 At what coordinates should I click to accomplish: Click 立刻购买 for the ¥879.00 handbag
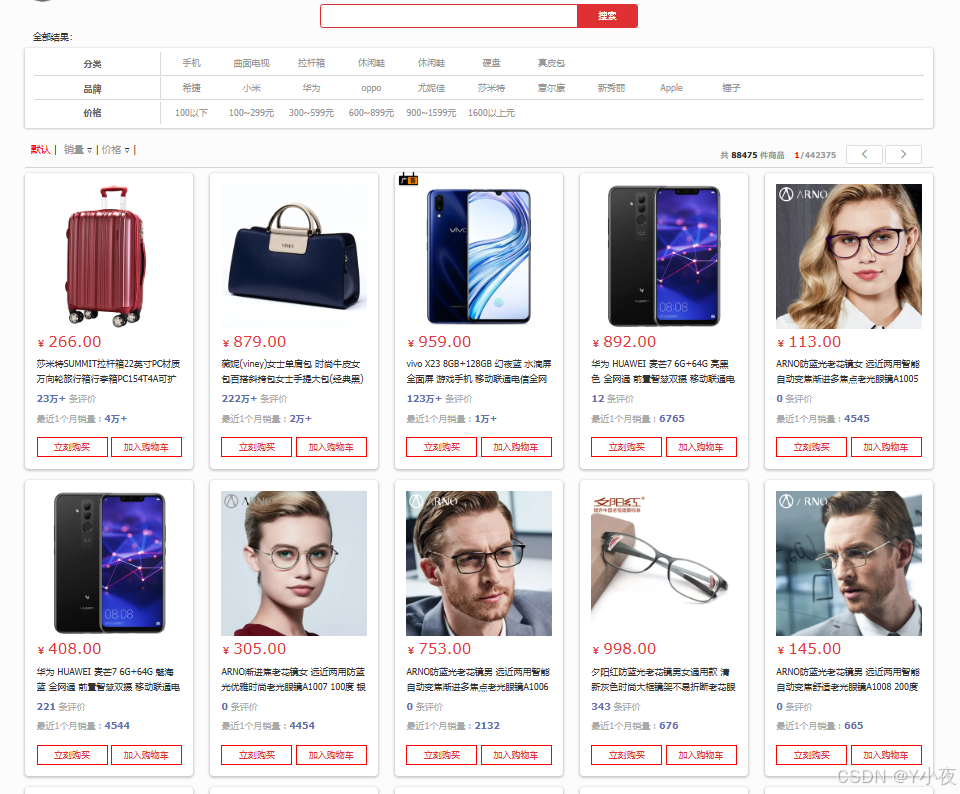[x=257, y=447]
